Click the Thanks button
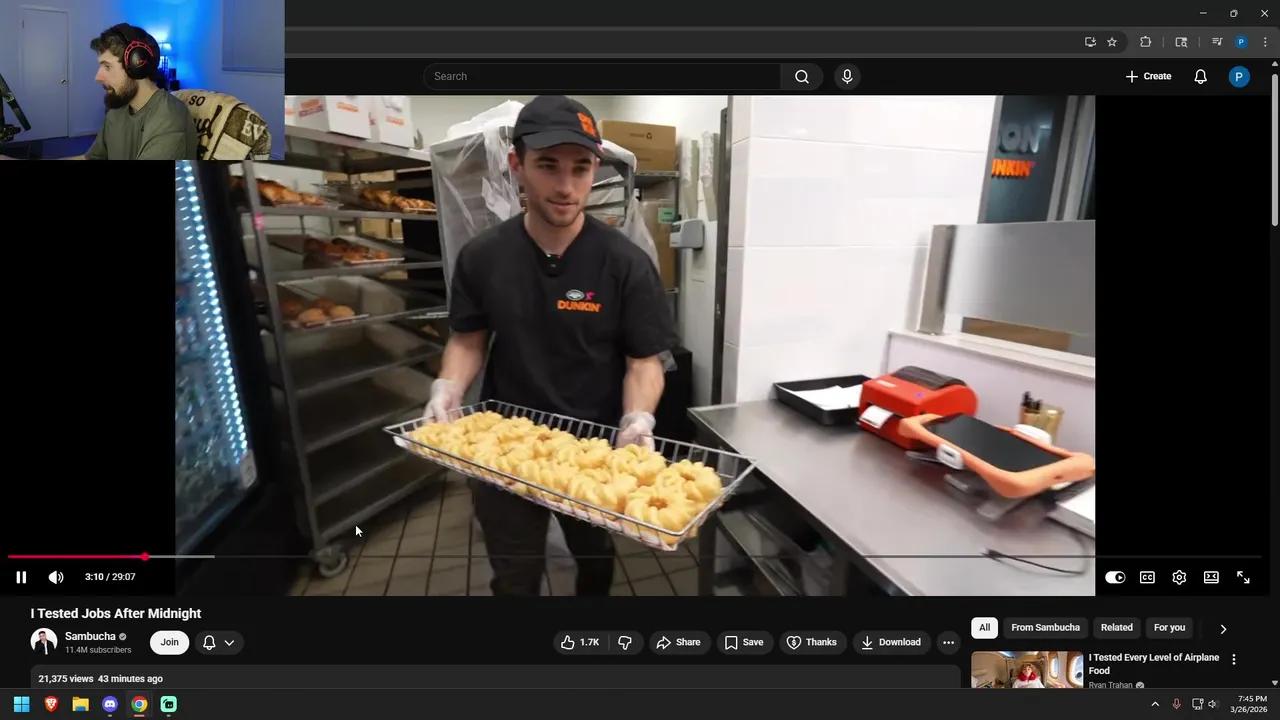Viewport: 1280px width, 720px height. 811,642
